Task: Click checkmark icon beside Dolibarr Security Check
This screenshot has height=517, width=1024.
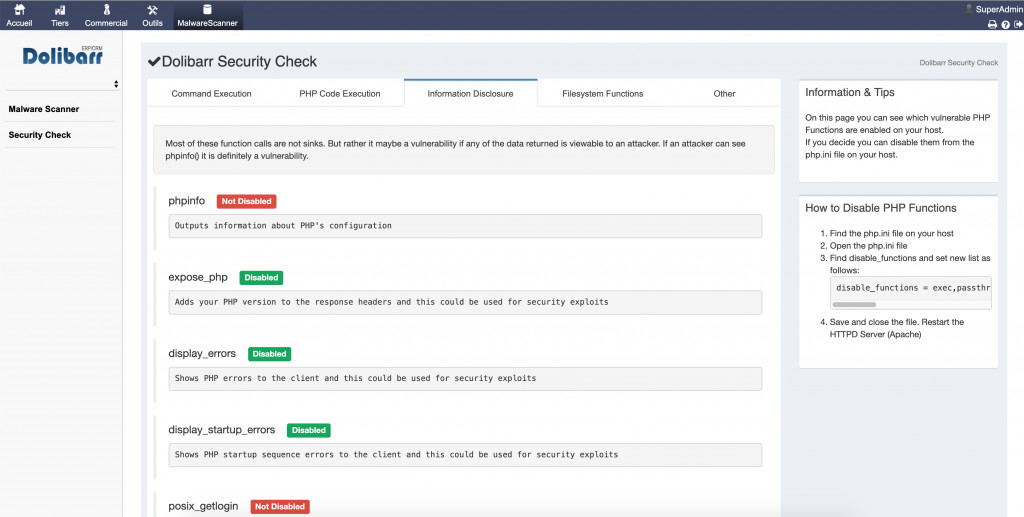Action: [x=154, y=62]
